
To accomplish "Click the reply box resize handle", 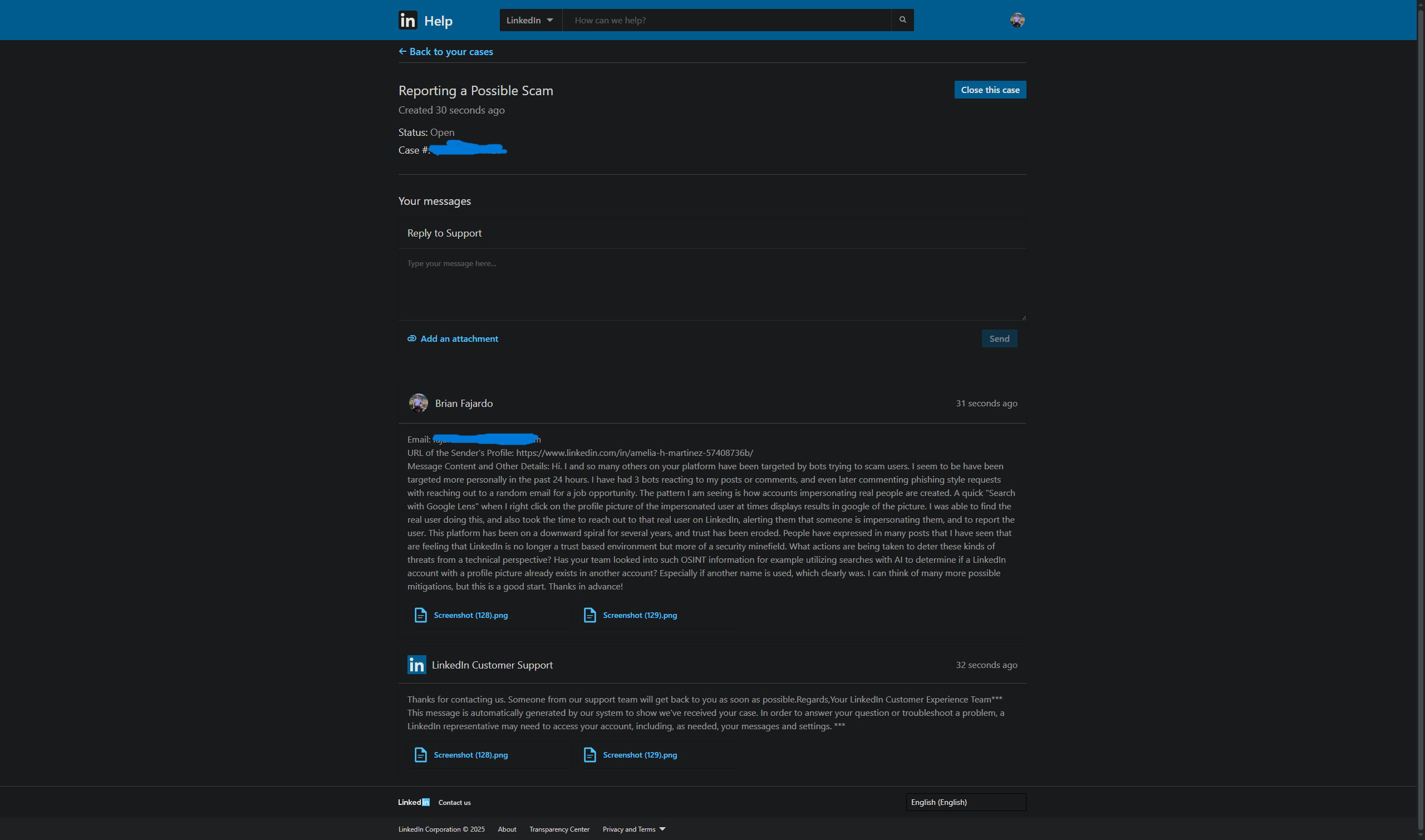I will 1023,317.
